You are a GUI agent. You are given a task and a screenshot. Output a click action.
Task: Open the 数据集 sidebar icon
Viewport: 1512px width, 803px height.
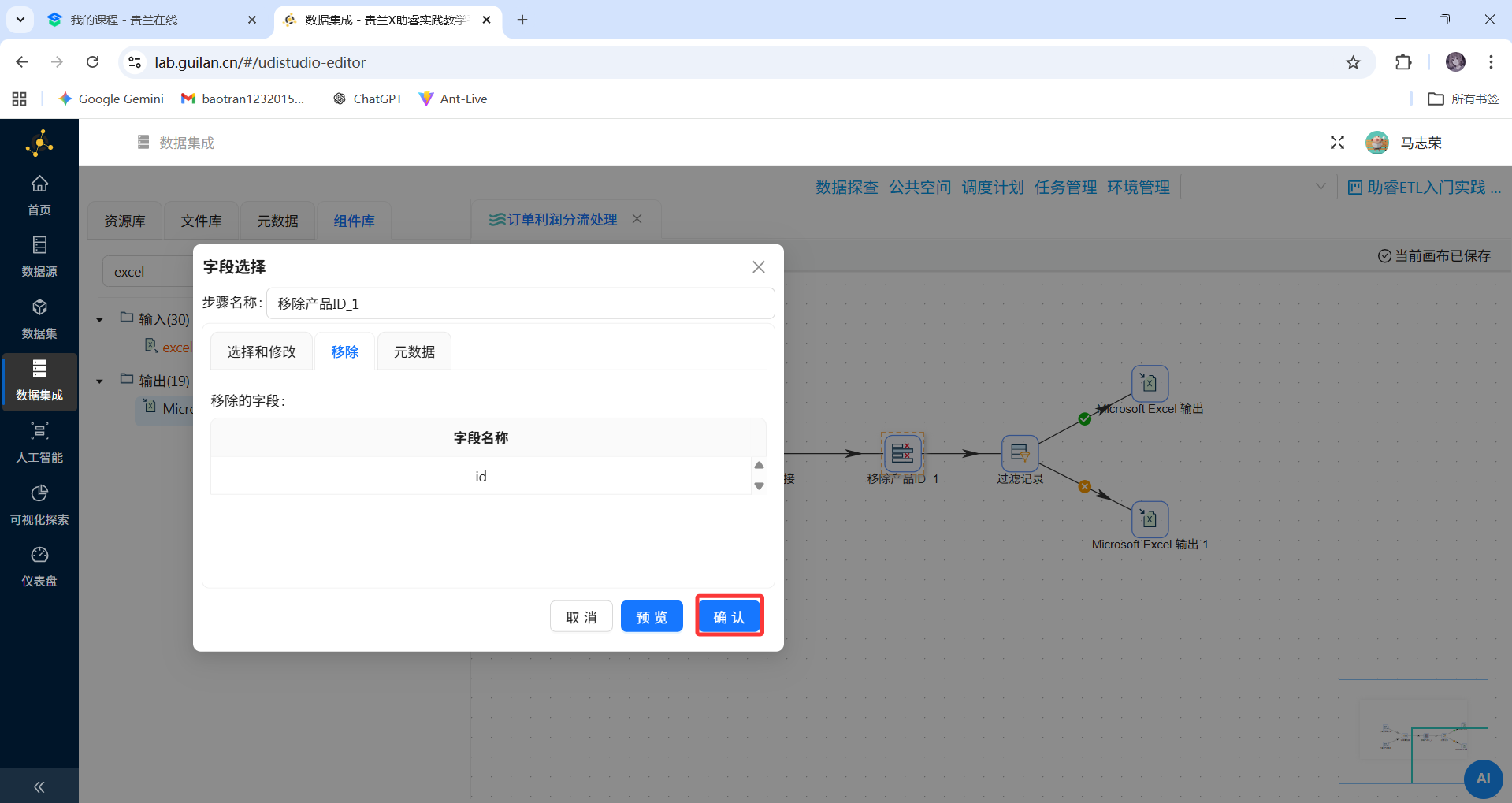(x=39, y=317)
